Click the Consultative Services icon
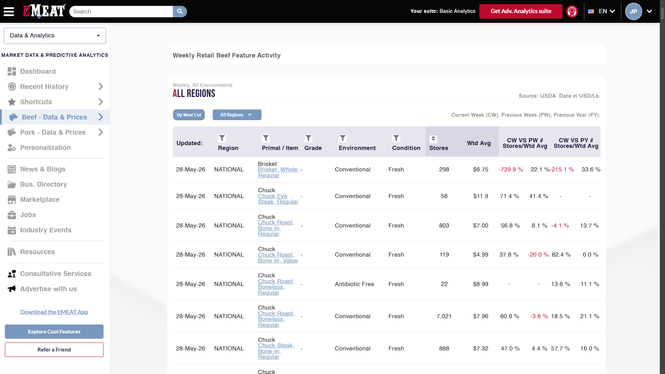Viewport: 665px width, 374px height. [x=12, y=274]
